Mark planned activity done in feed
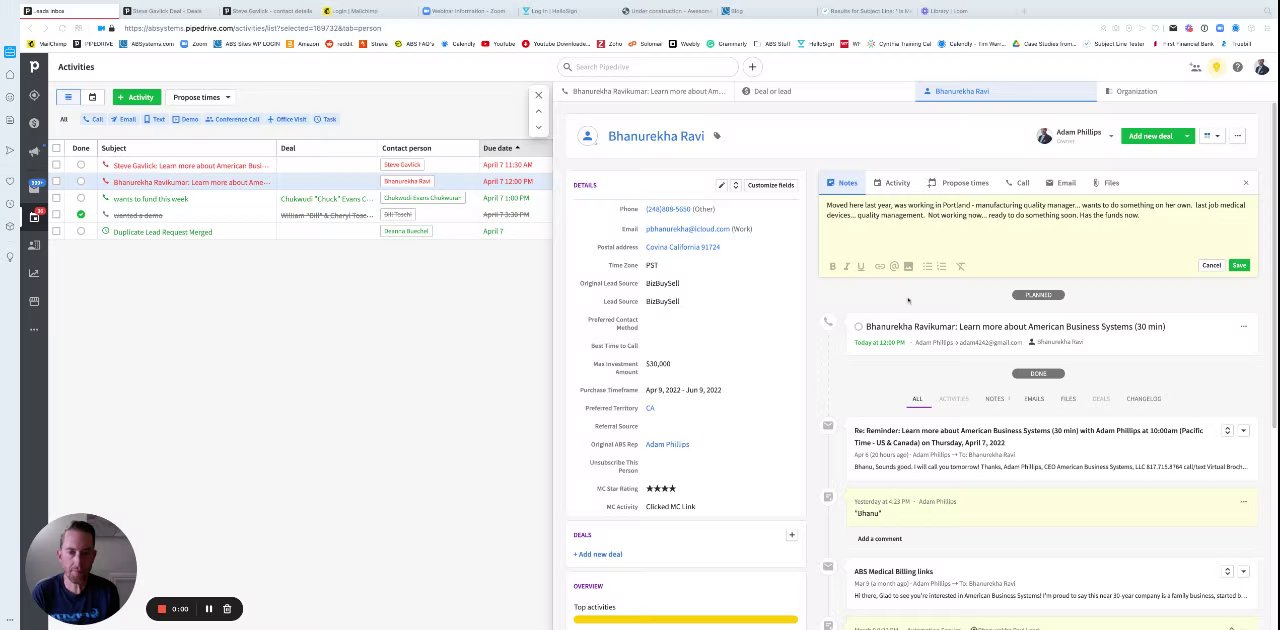 [858, 327]
